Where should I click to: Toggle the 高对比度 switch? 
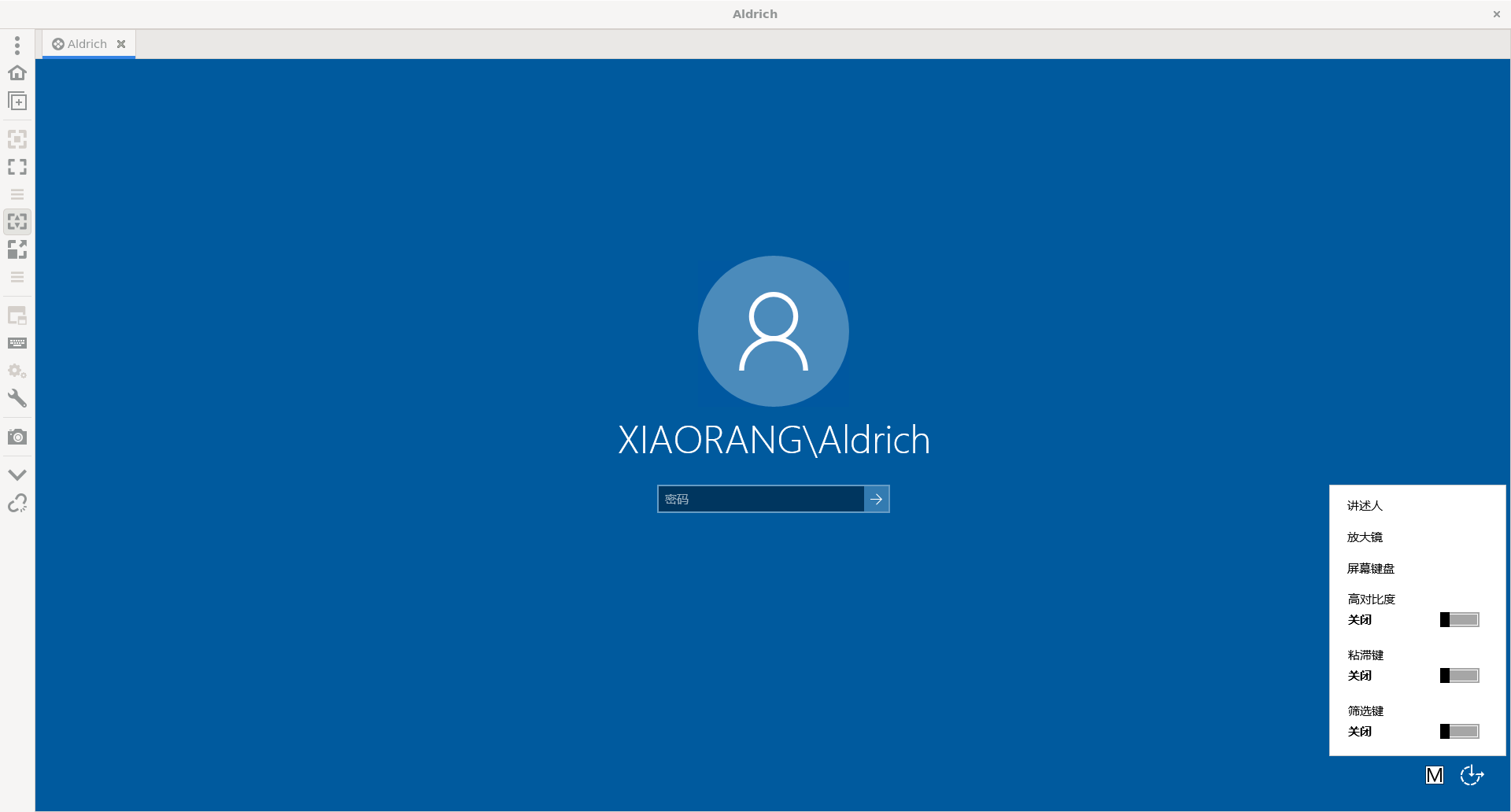[1460, 620]
